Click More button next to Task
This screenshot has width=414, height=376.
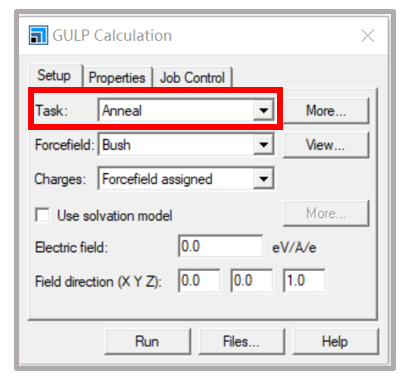pos(326,111)
